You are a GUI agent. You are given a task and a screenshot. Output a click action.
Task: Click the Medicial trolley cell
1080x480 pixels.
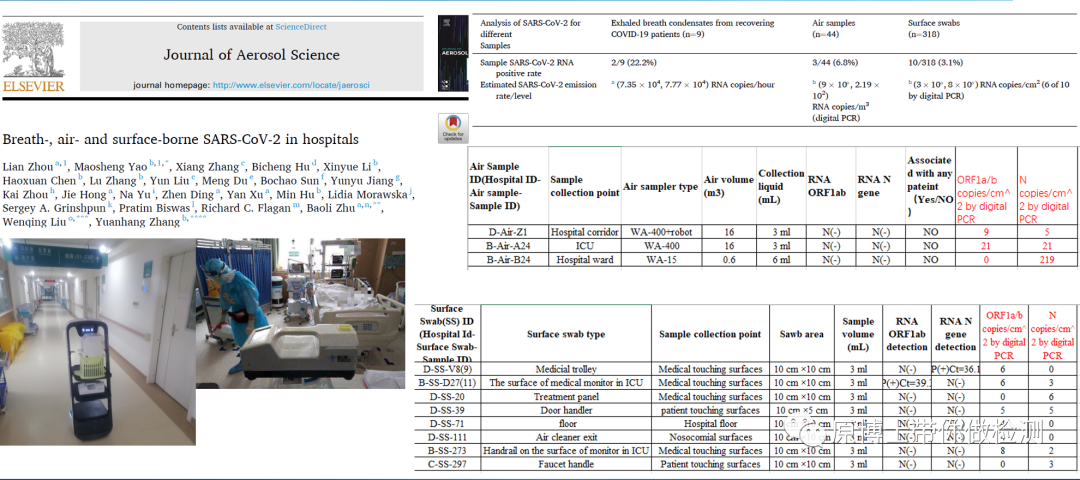pyautogui.click(x=566, y=369)
